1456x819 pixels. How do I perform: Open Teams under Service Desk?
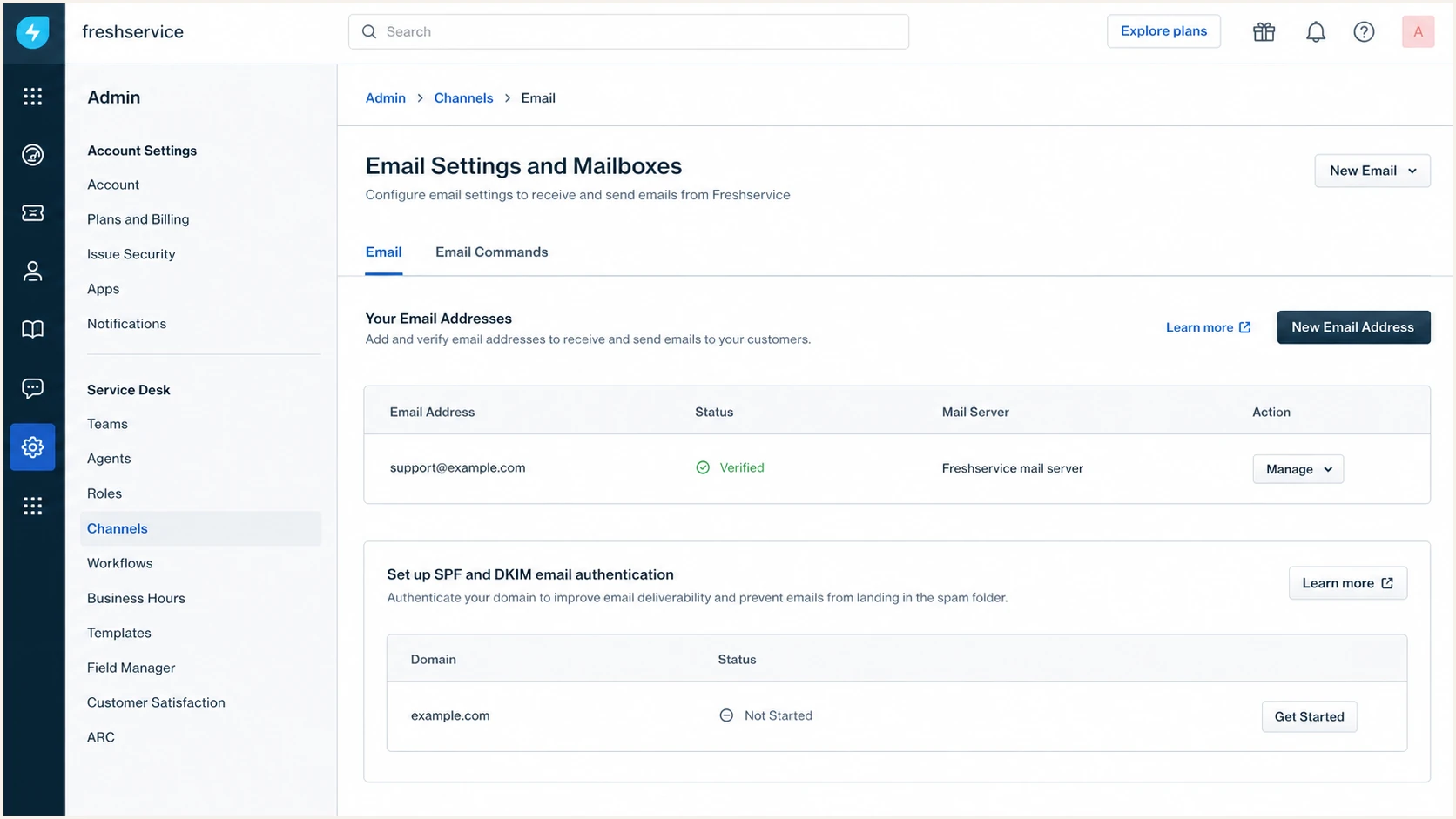pos(107,424)
